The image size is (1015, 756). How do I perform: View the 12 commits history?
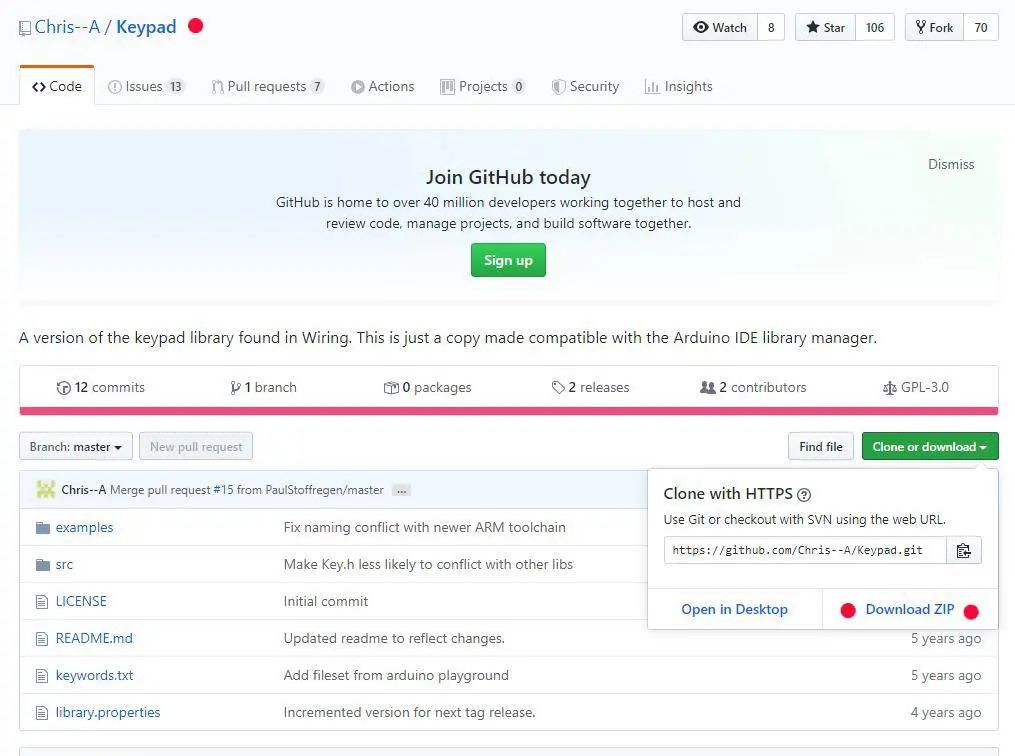[101, 387]
